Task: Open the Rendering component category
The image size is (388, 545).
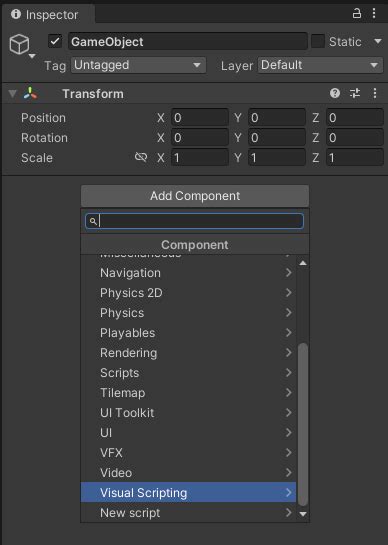Action: (188, 353)
